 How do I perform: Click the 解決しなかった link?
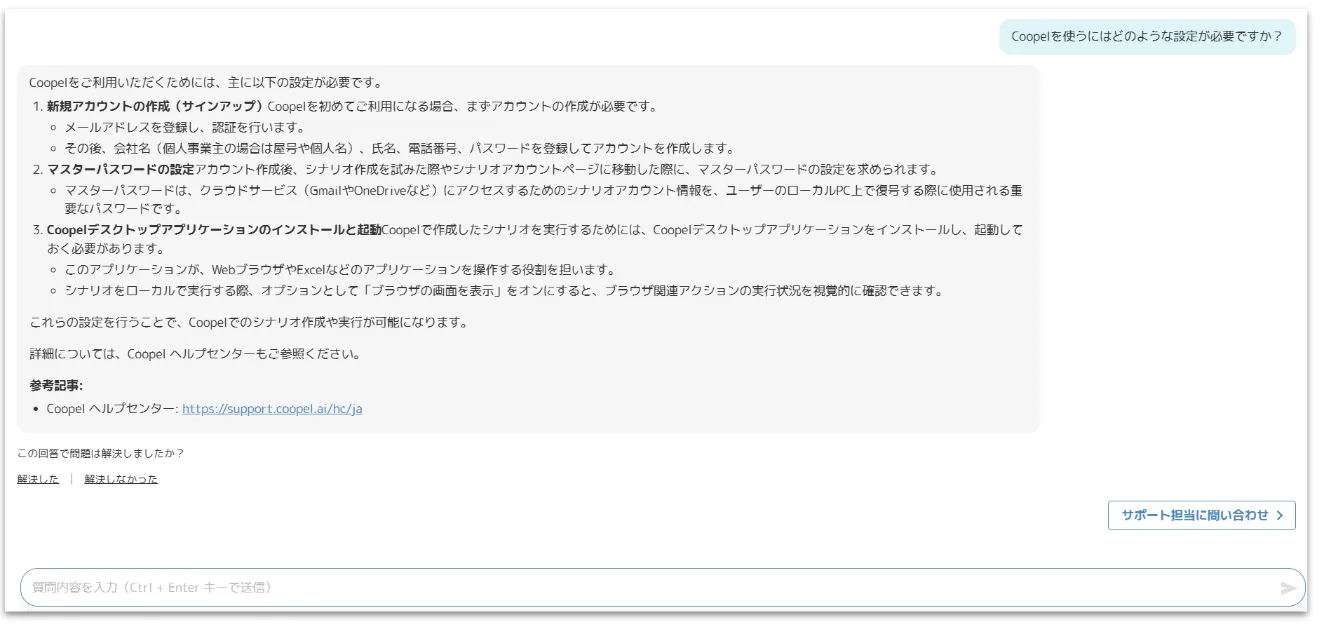121,479
